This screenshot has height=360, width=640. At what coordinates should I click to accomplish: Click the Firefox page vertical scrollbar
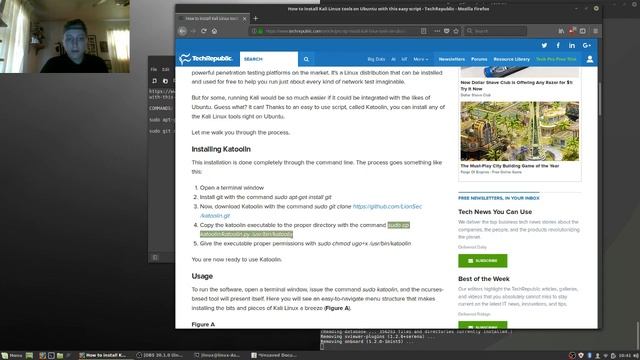600,100
